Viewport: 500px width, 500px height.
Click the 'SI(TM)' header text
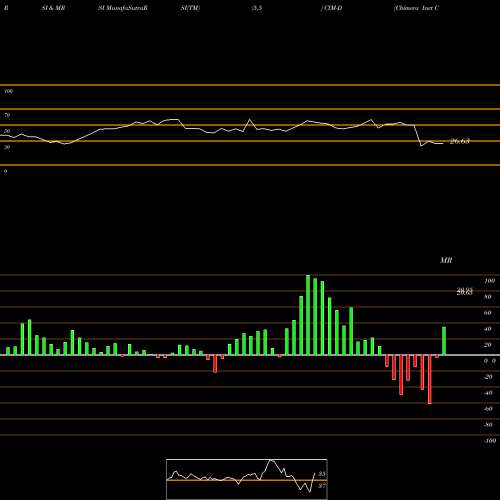tap(190, 8)
